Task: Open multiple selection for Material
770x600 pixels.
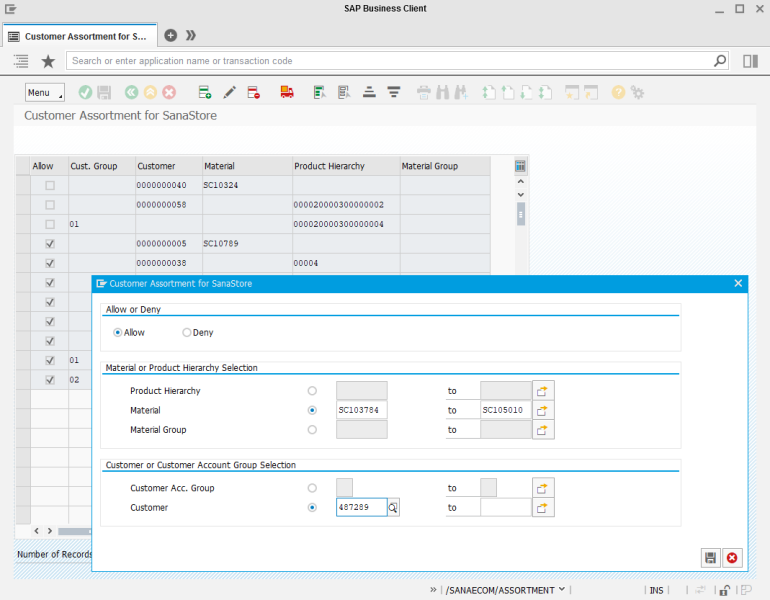Action: point(543,410)
